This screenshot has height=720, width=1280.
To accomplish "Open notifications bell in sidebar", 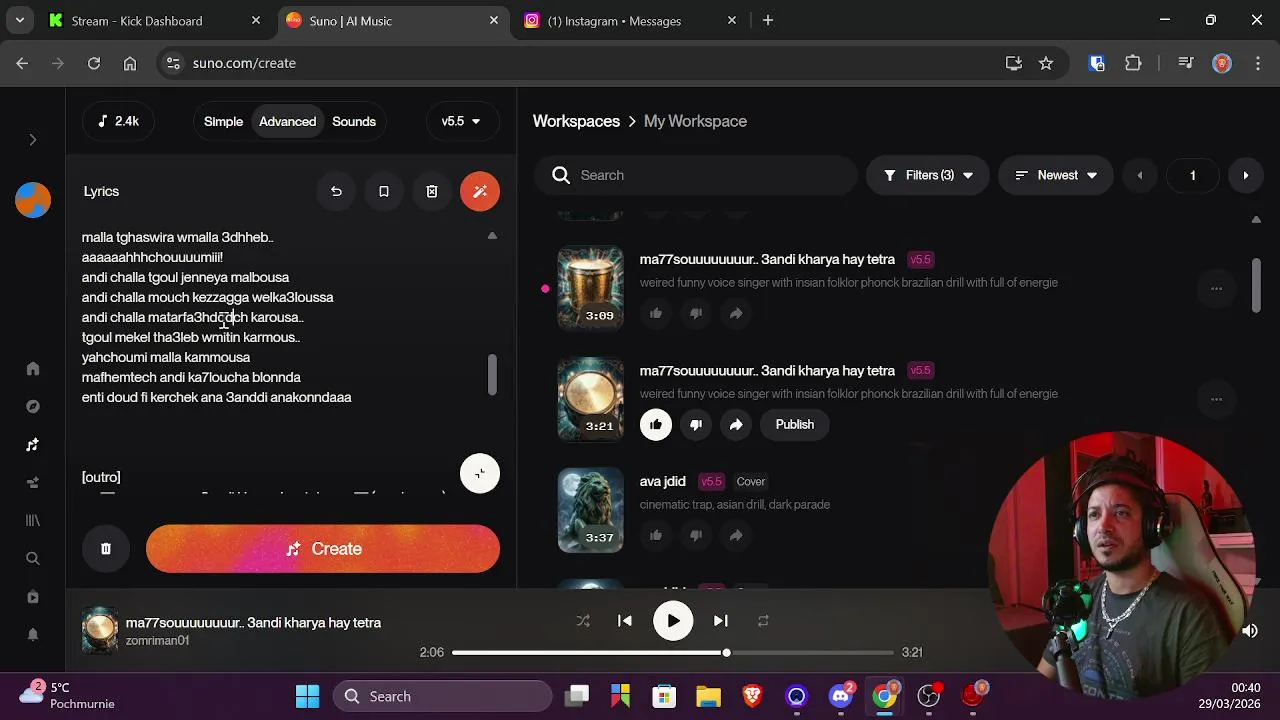I will pyautogui.click(x=33, y=635).
